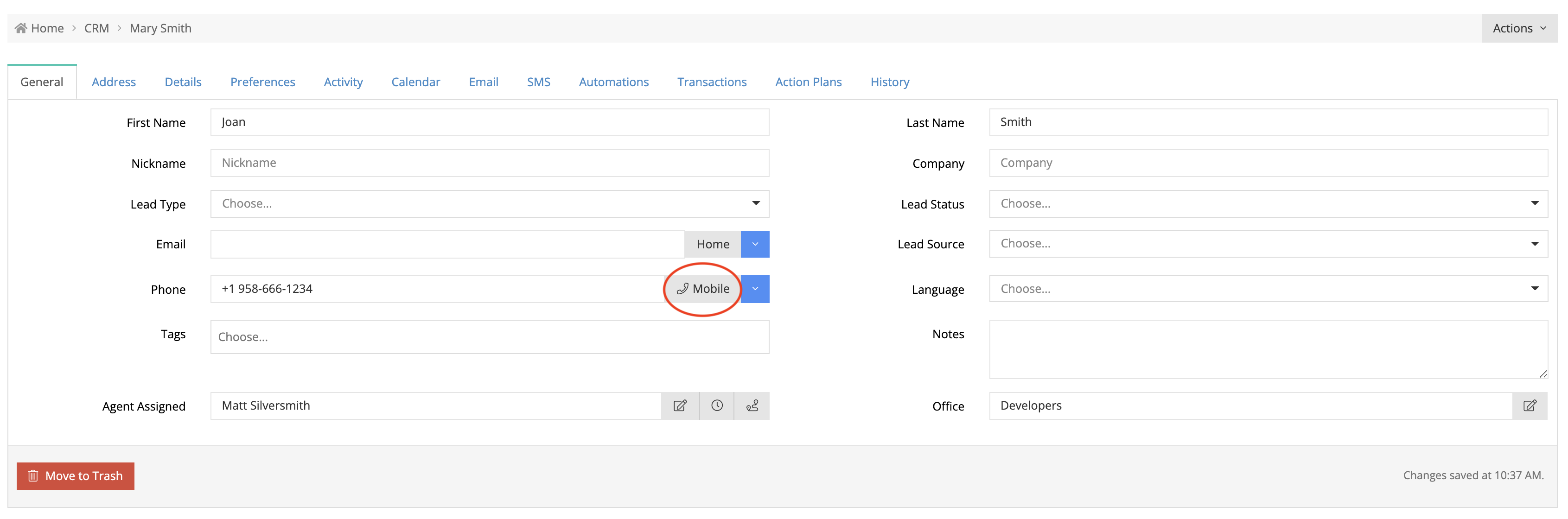Click the Tags Choose field
Screen dimensions: 1568x519
click(x=490, y=337)
